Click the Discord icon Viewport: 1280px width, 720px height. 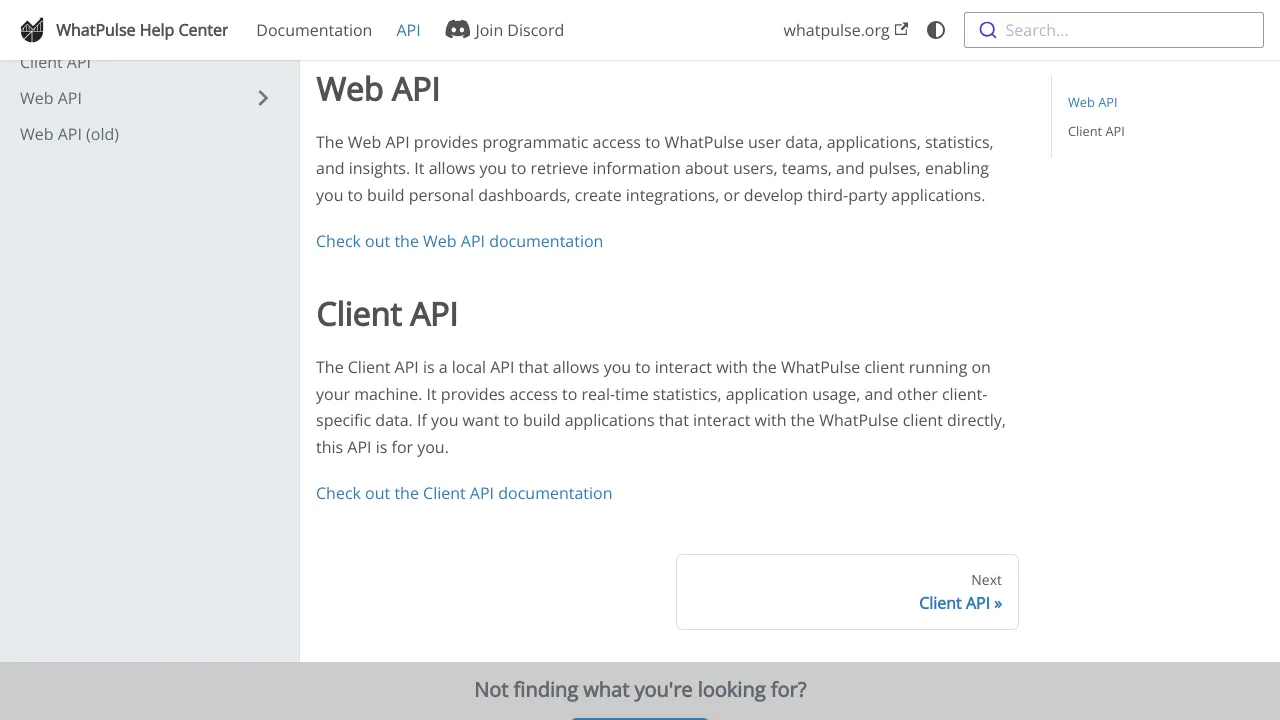457,30
